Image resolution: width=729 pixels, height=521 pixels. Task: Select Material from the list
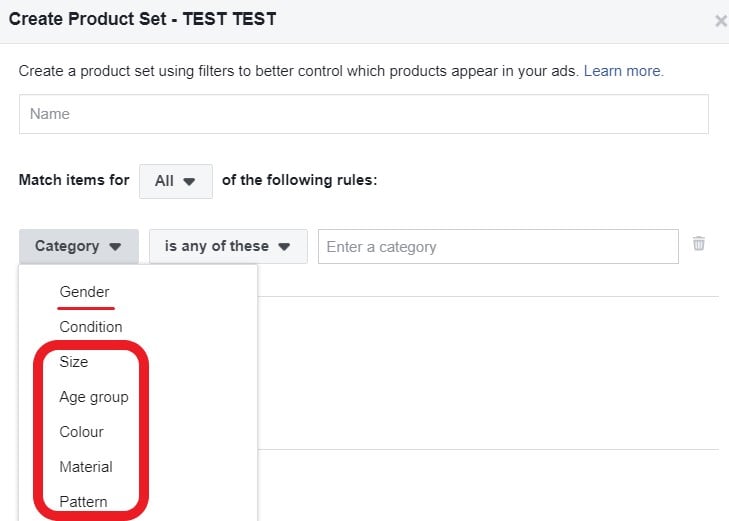pyautogui.click(x=86, y=467)
